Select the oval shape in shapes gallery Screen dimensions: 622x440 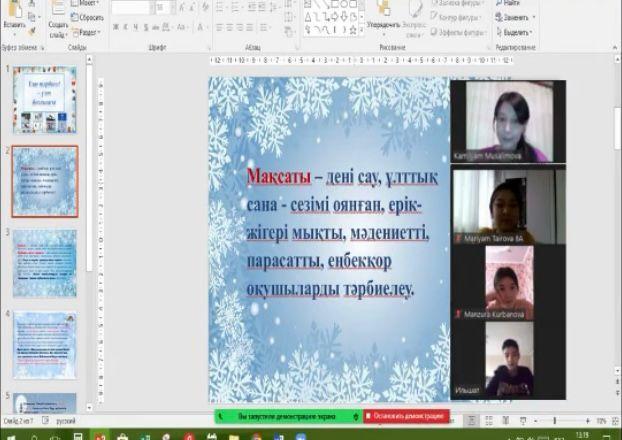pyautogui.click(x=344, y=4)
